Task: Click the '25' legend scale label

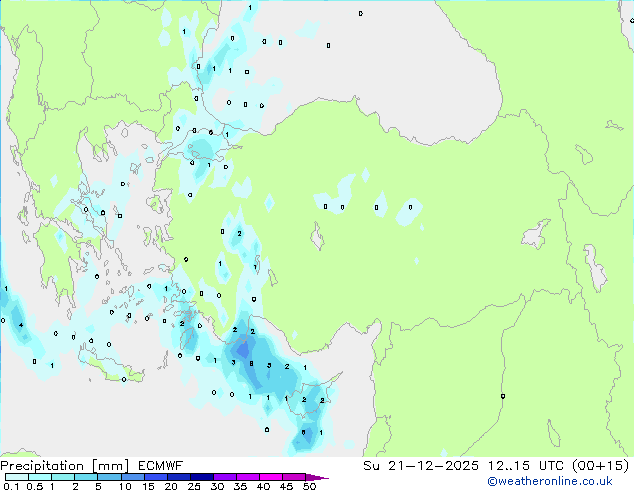Action: (x=194, y=486)
